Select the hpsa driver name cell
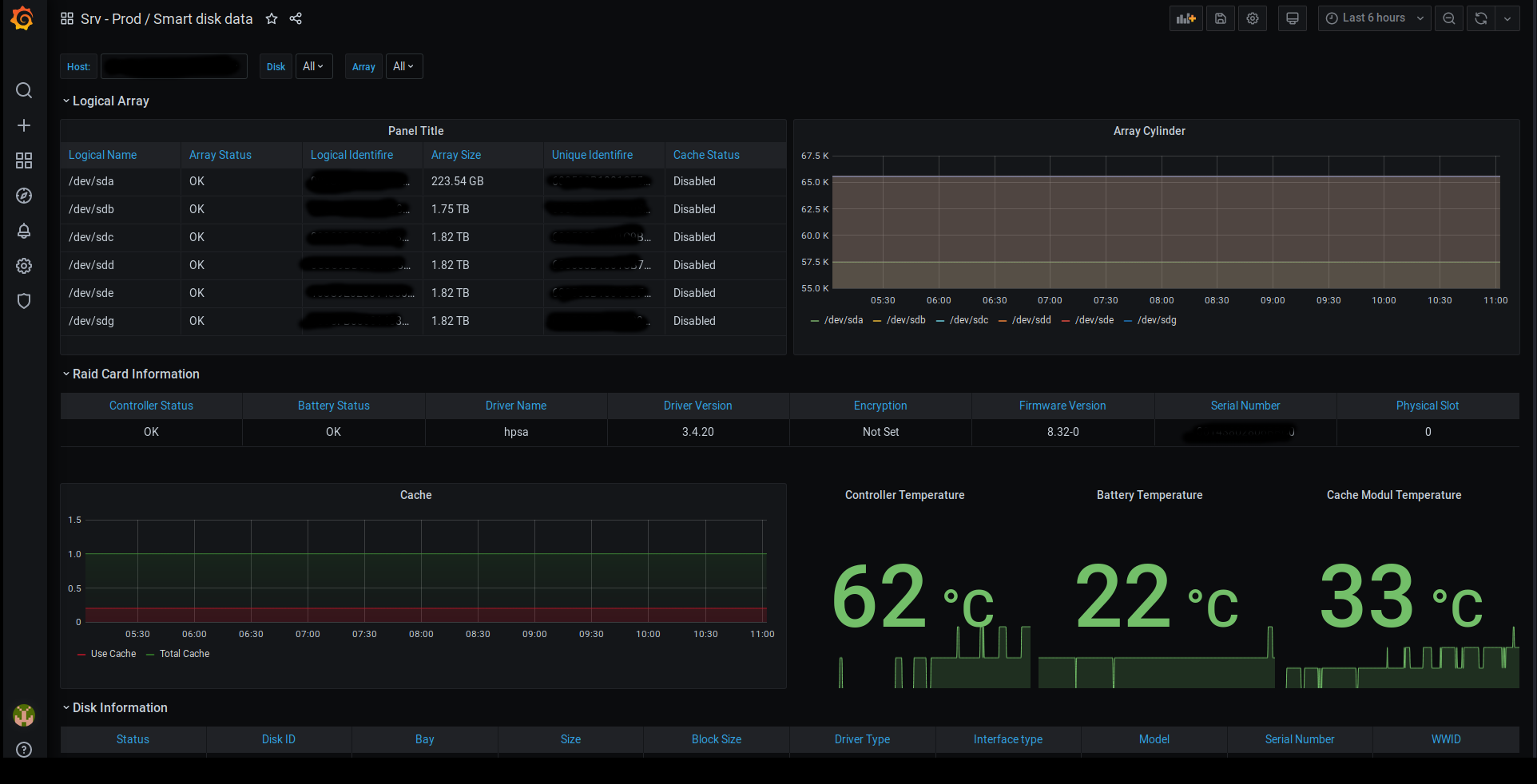The image size is (1537, 784). tap(516, 432)
